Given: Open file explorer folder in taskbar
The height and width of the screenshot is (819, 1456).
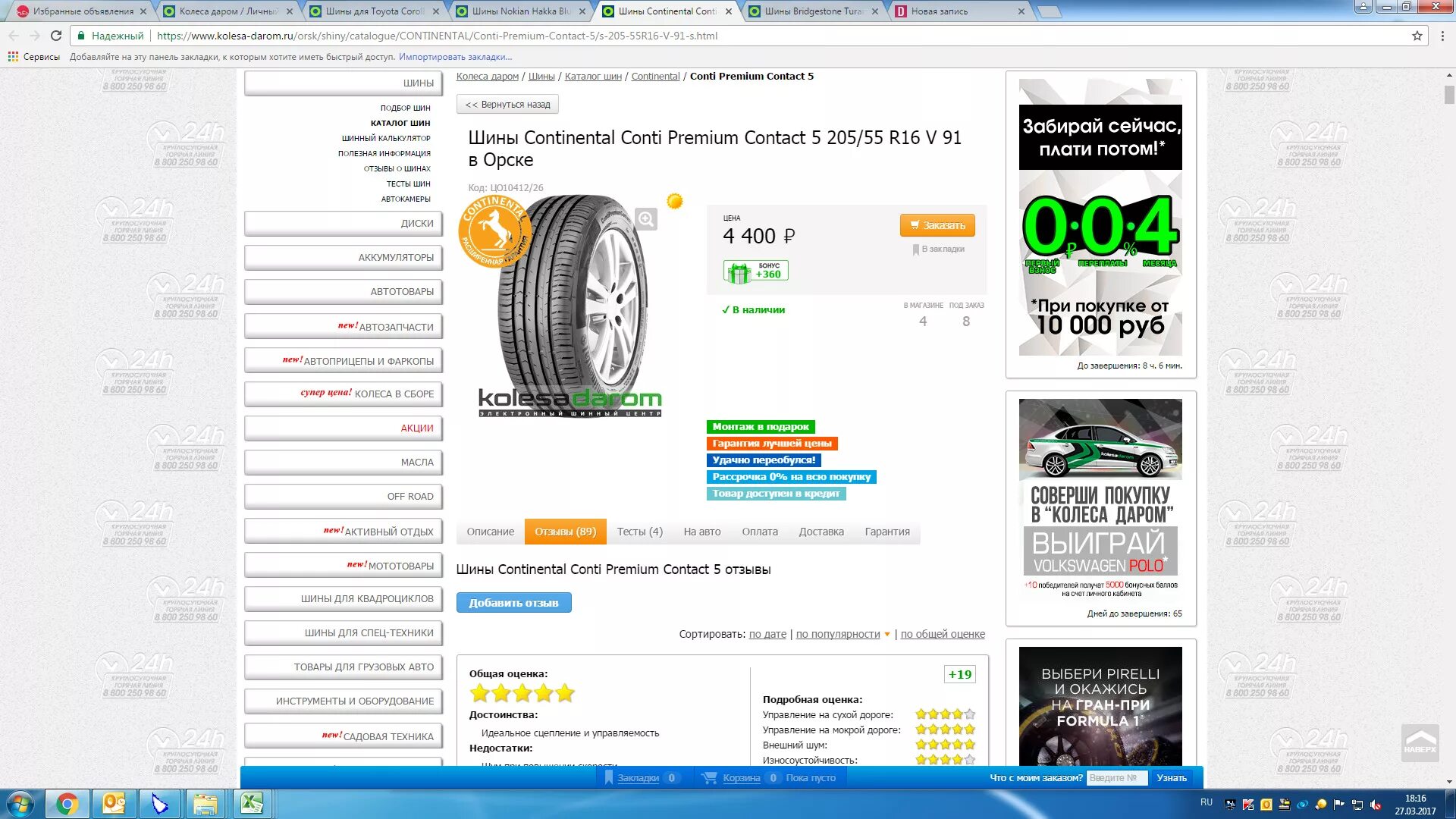Looking at the screenshot, I should tap(206, 804).
